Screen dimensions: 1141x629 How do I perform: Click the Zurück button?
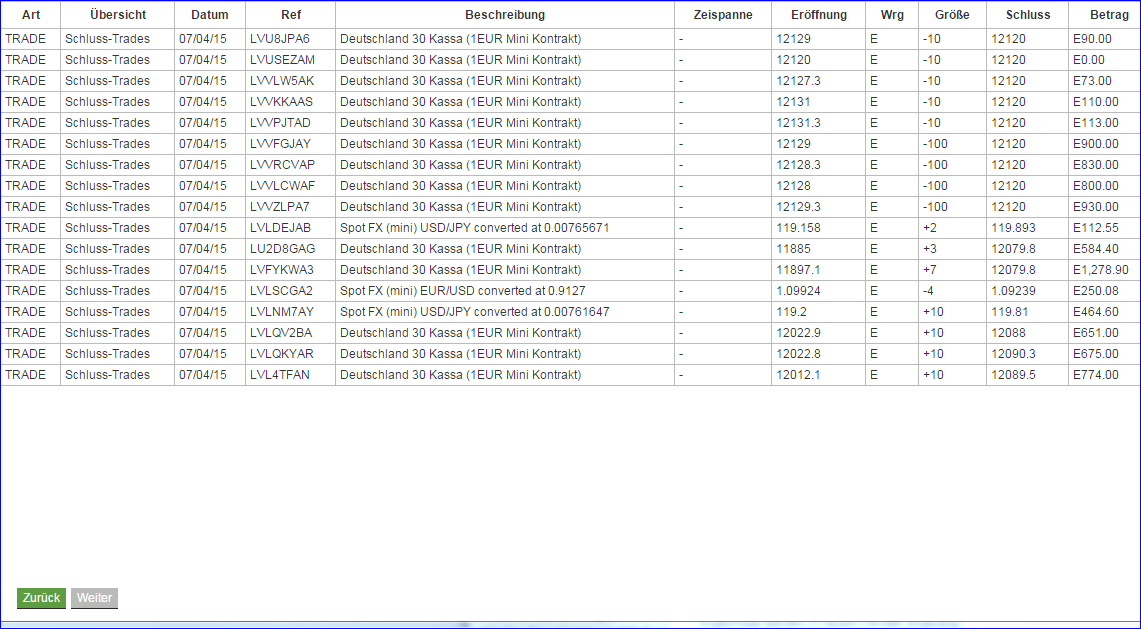point(40,598)
